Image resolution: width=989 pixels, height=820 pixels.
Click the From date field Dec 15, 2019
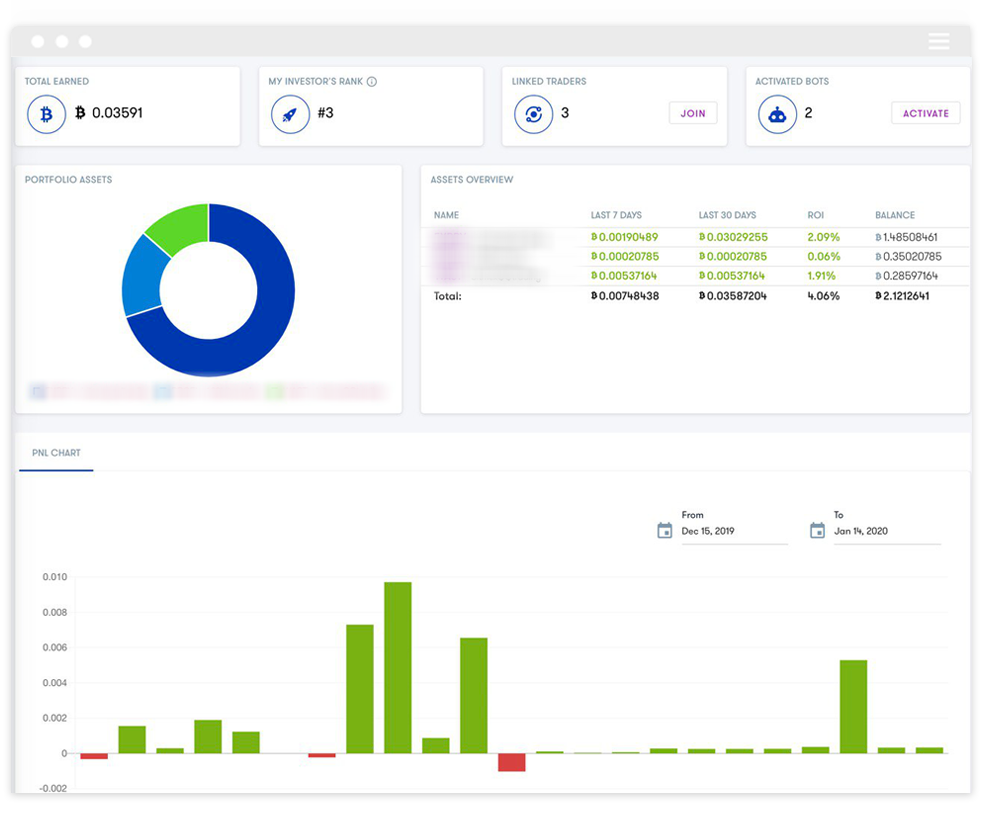click(x=734, y=531)
